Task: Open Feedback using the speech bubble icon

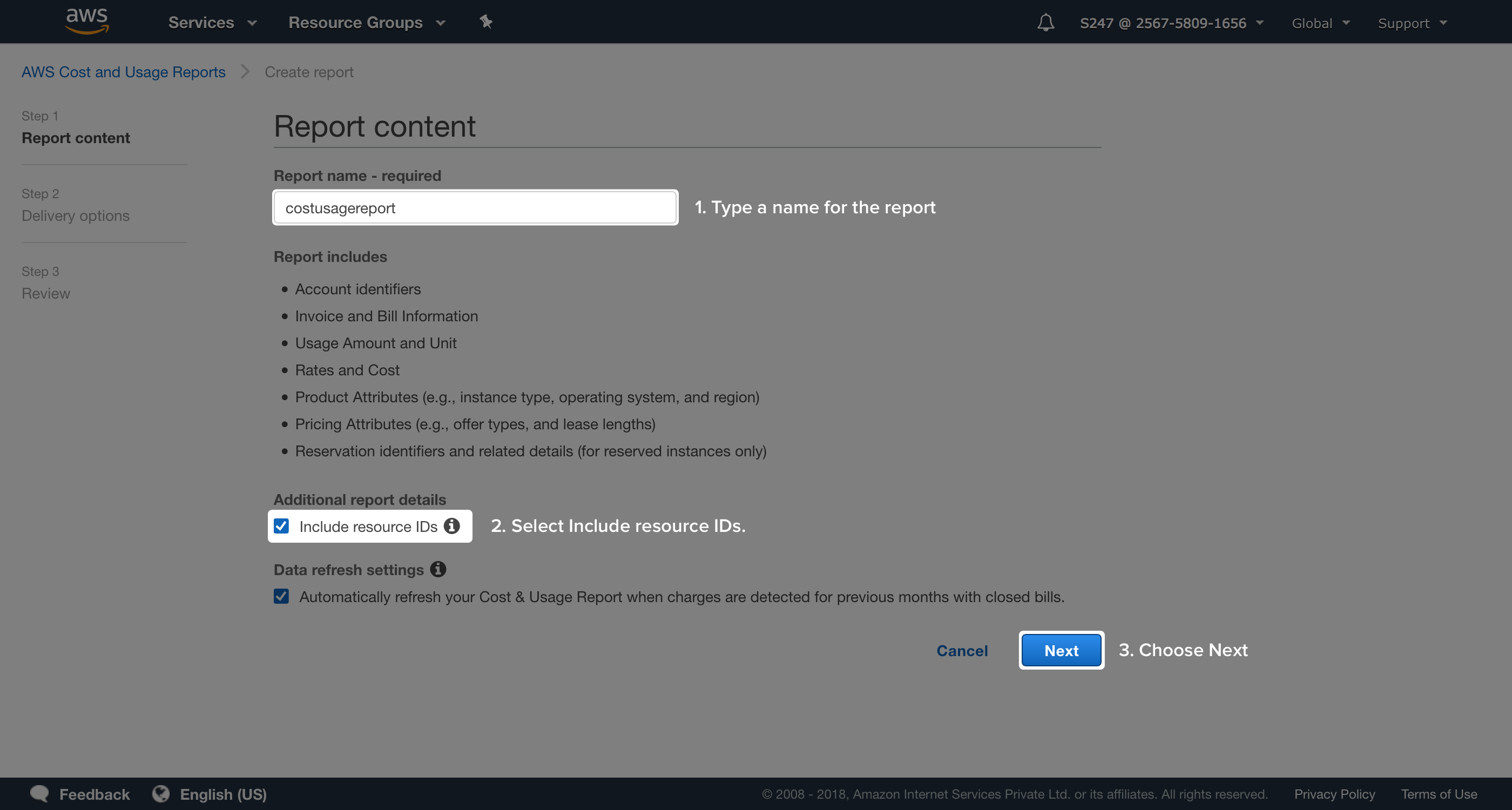Action: click(x=39, y=794)
